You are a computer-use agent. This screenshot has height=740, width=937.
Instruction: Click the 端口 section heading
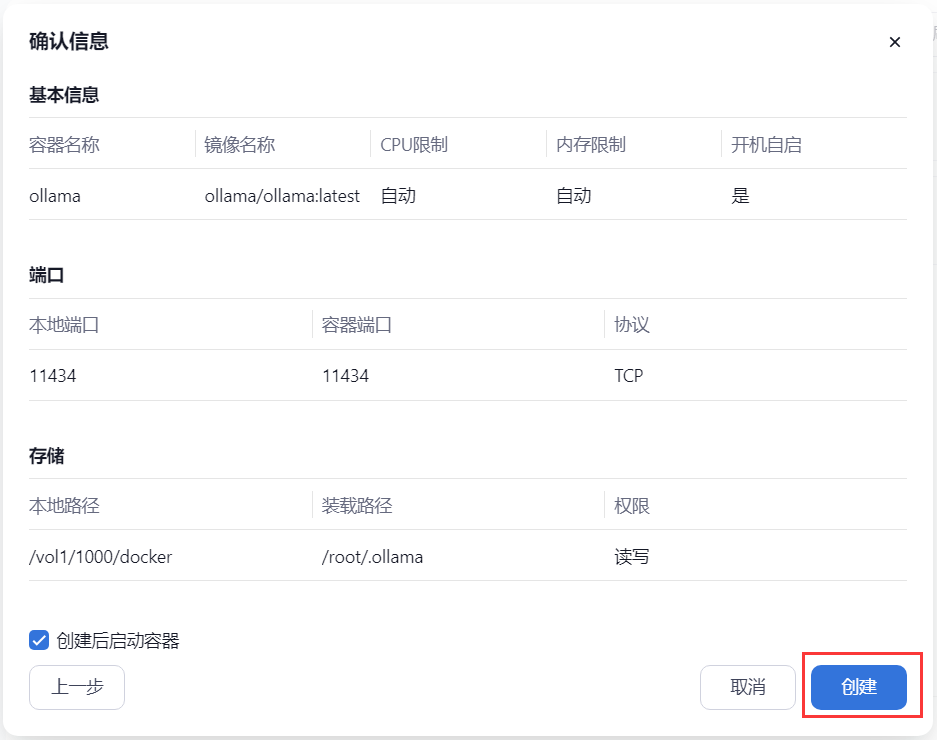(x=47, y=276)
